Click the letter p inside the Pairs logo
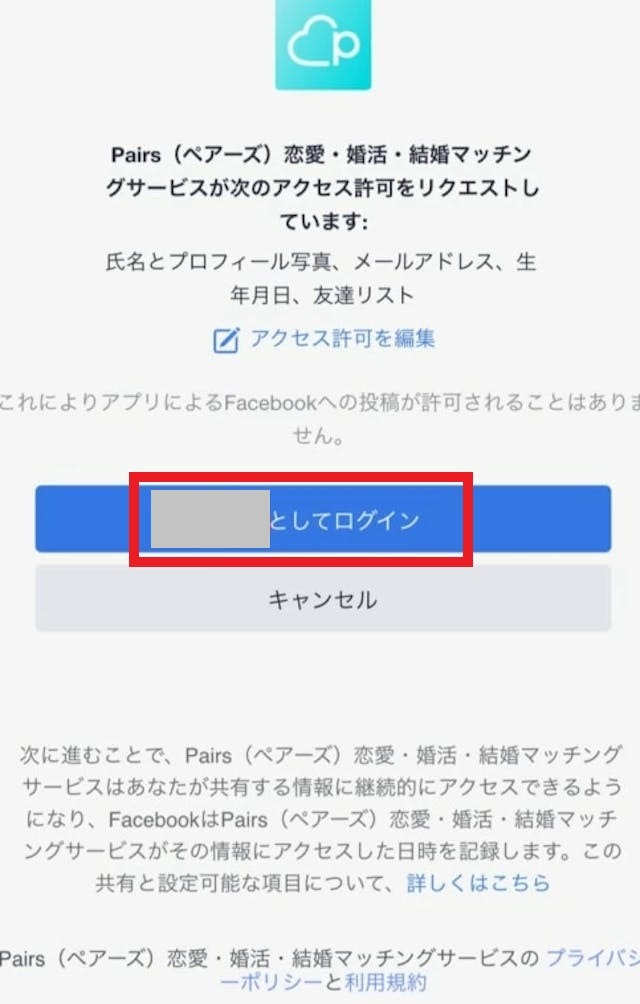The image size is (640, 1004). [345, 45]
